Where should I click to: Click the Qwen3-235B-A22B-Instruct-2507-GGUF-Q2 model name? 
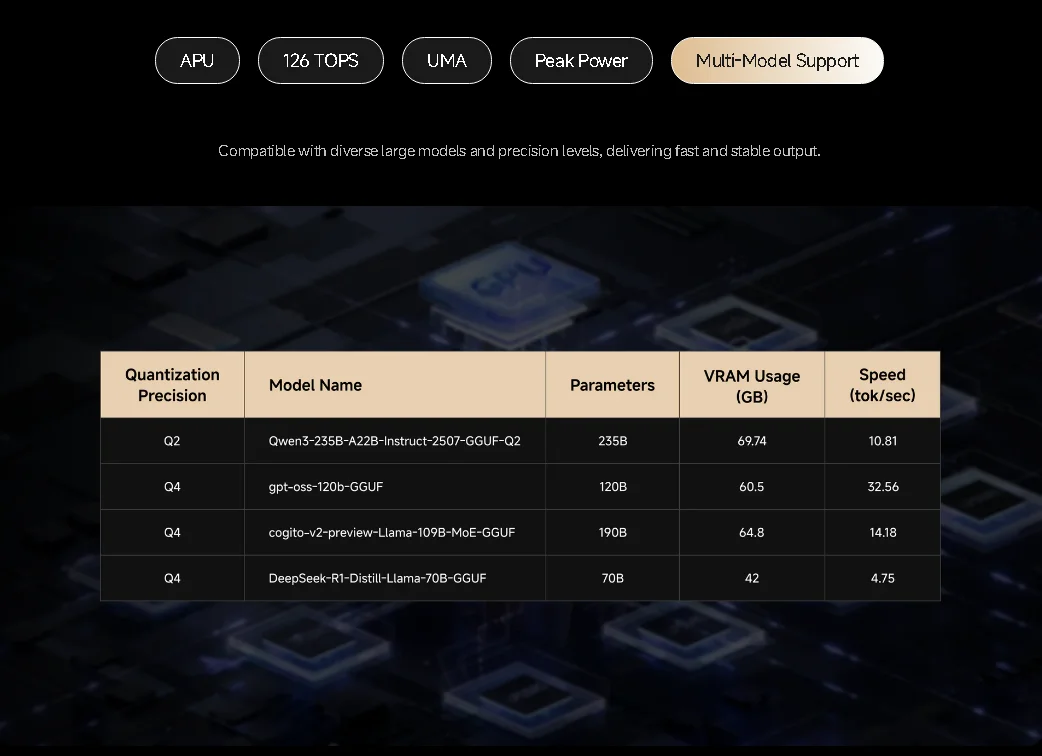coord(395,440)
